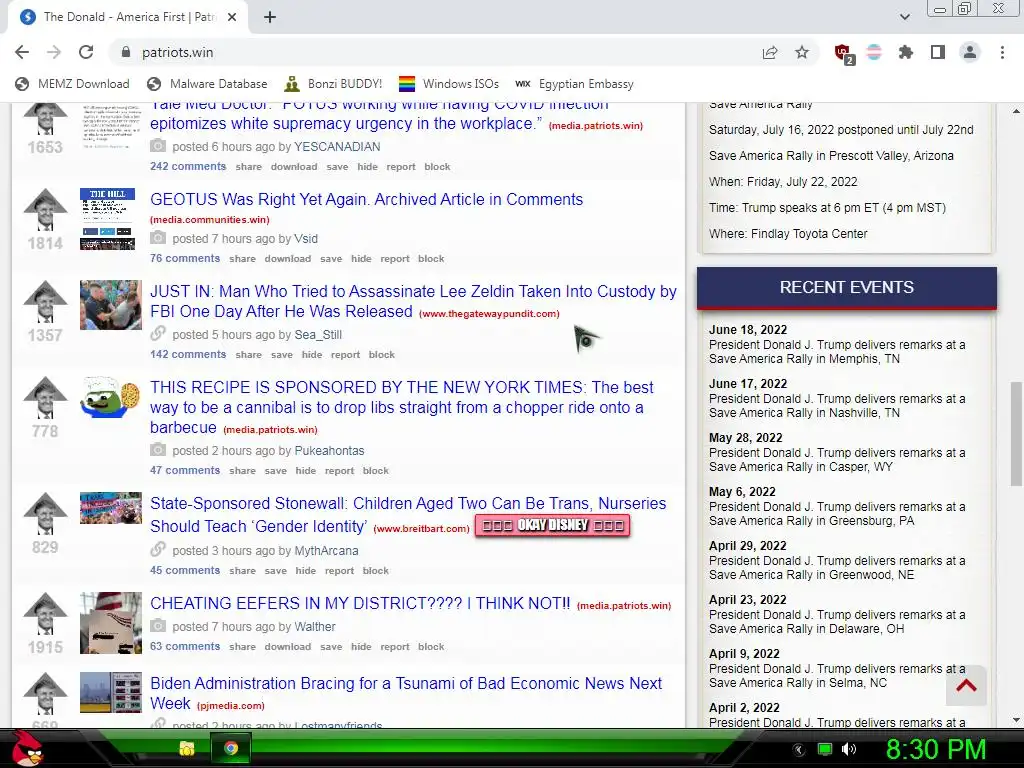Click share on the 242 comments post

pos(248,167)
